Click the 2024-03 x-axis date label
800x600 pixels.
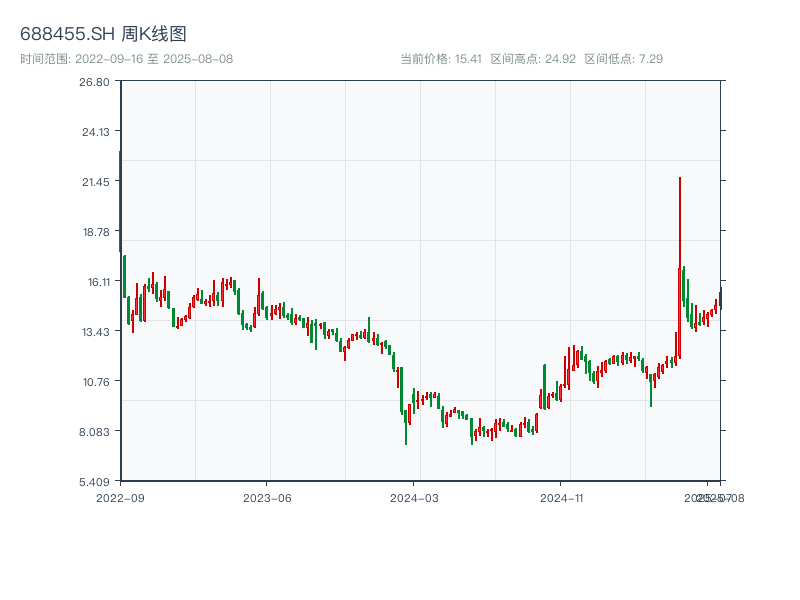pyautogui.click(x=415, y=497)
